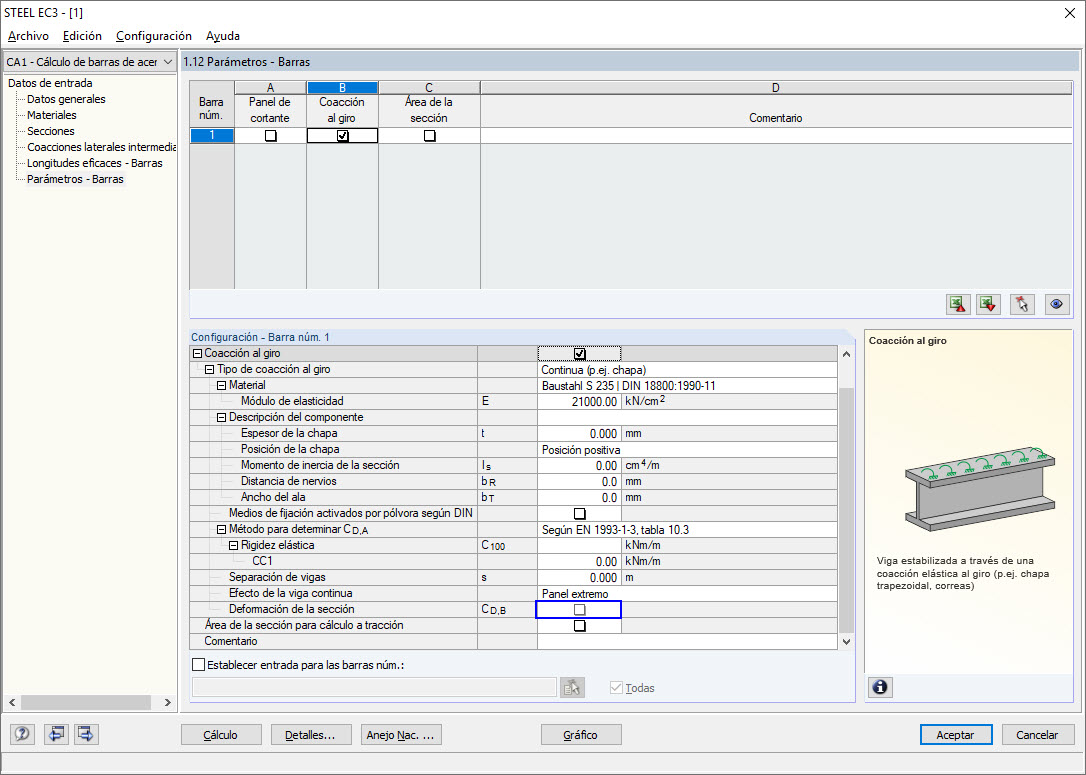
Task: Open the Archivo menu
Action: 28,36
